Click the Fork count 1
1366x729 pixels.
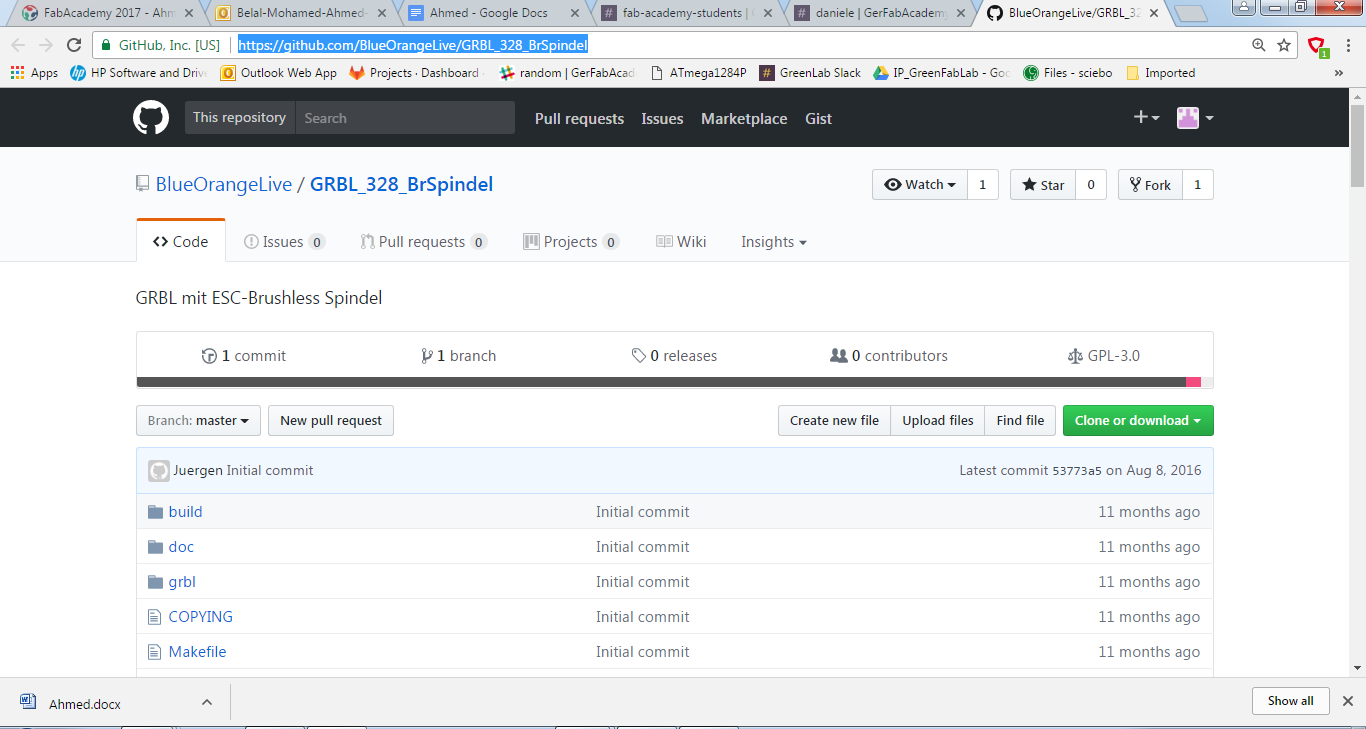coord(1197,185)
